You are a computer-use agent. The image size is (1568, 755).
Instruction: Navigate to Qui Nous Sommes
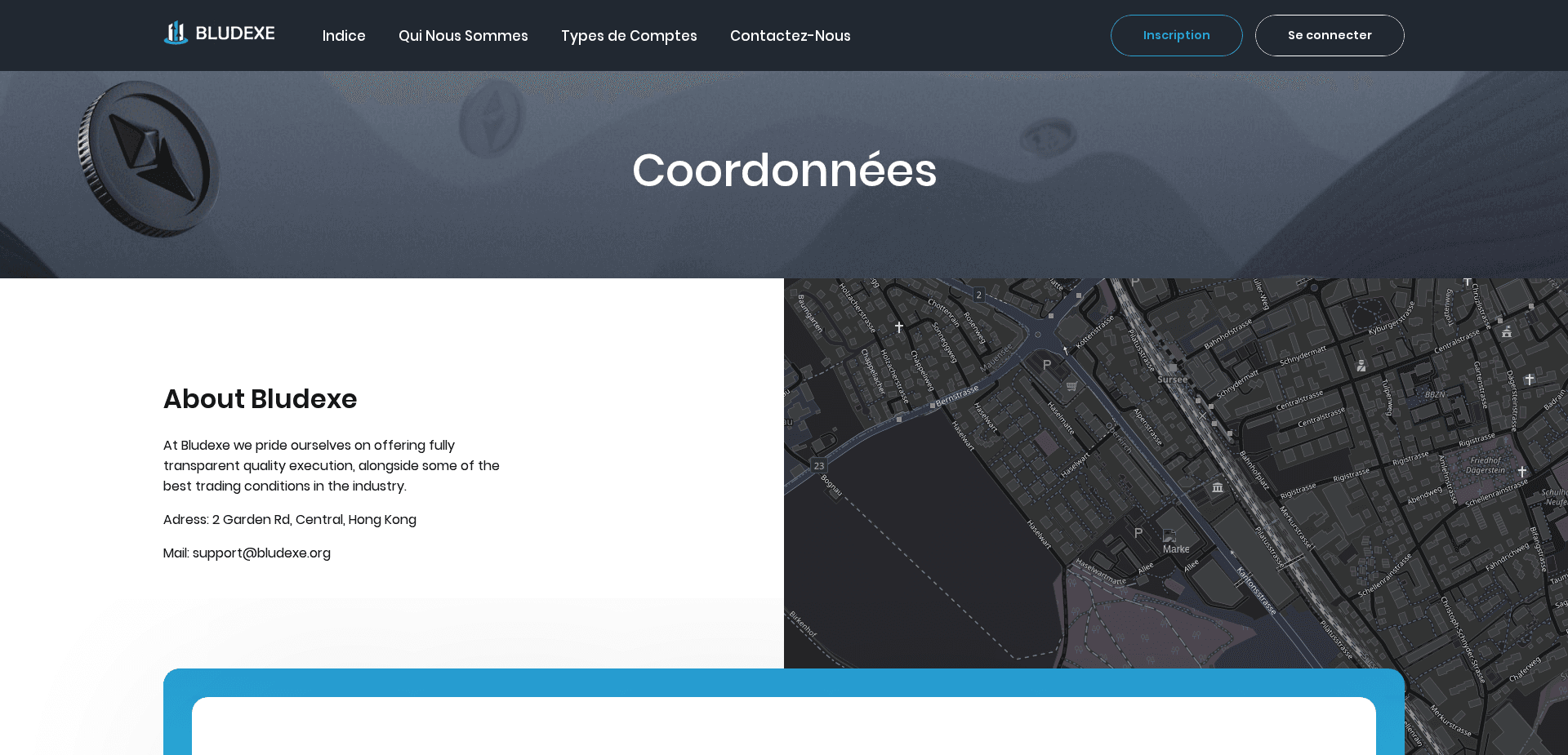pos(463,36)
